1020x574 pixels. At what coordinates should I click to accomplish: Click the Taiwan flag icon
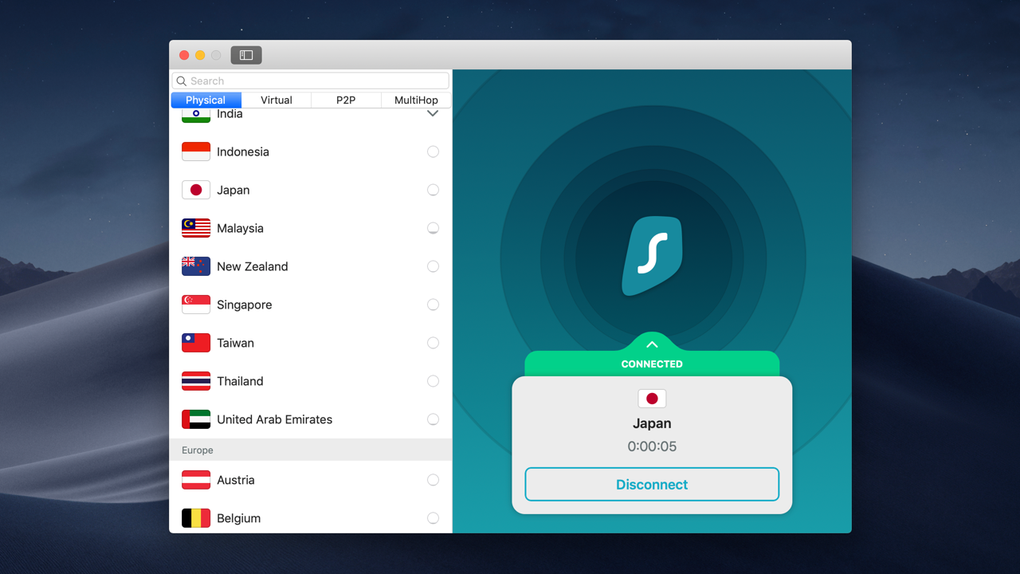point(196,343)
